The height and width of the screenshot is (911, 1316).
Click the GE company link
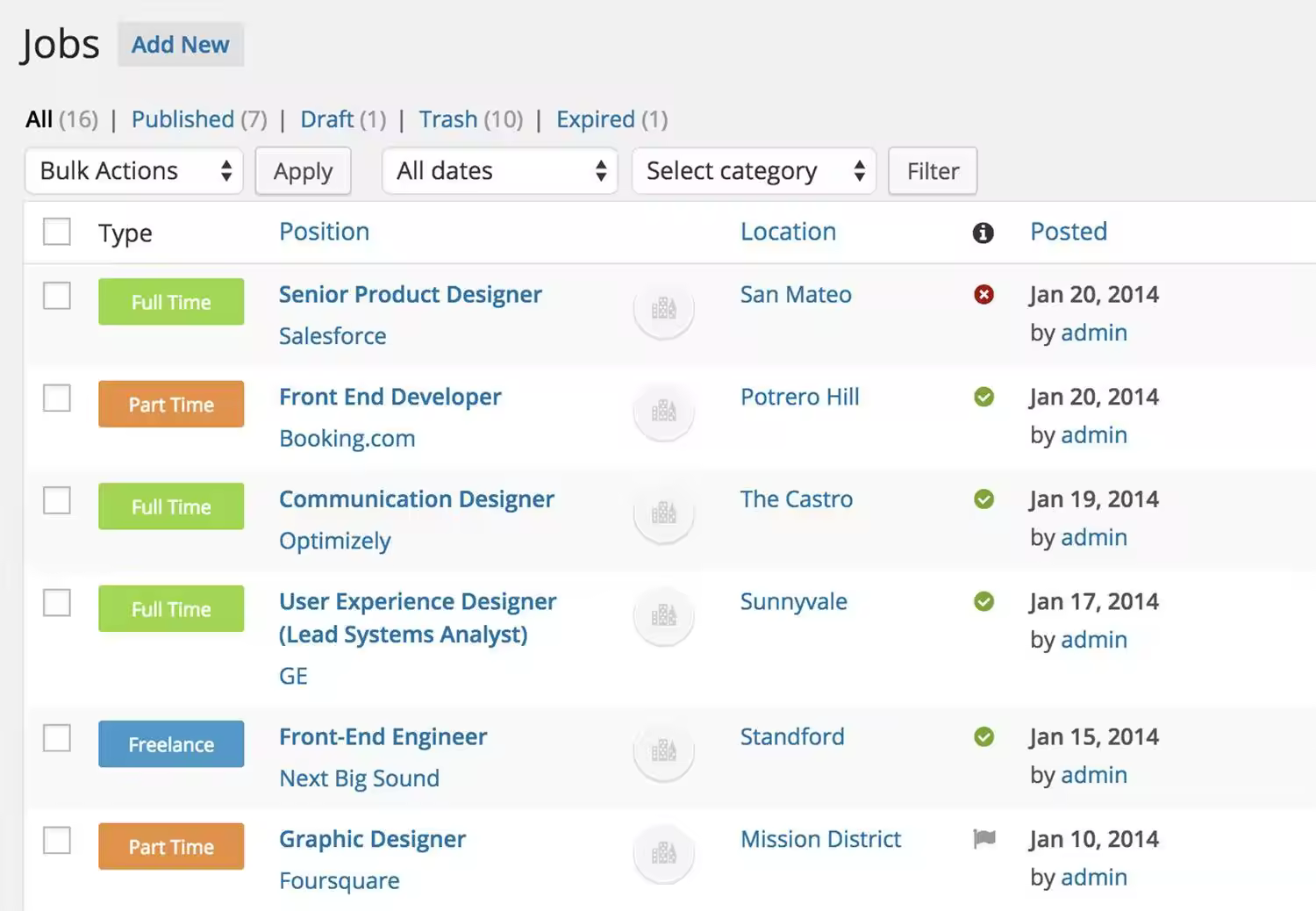click(293, 677)
